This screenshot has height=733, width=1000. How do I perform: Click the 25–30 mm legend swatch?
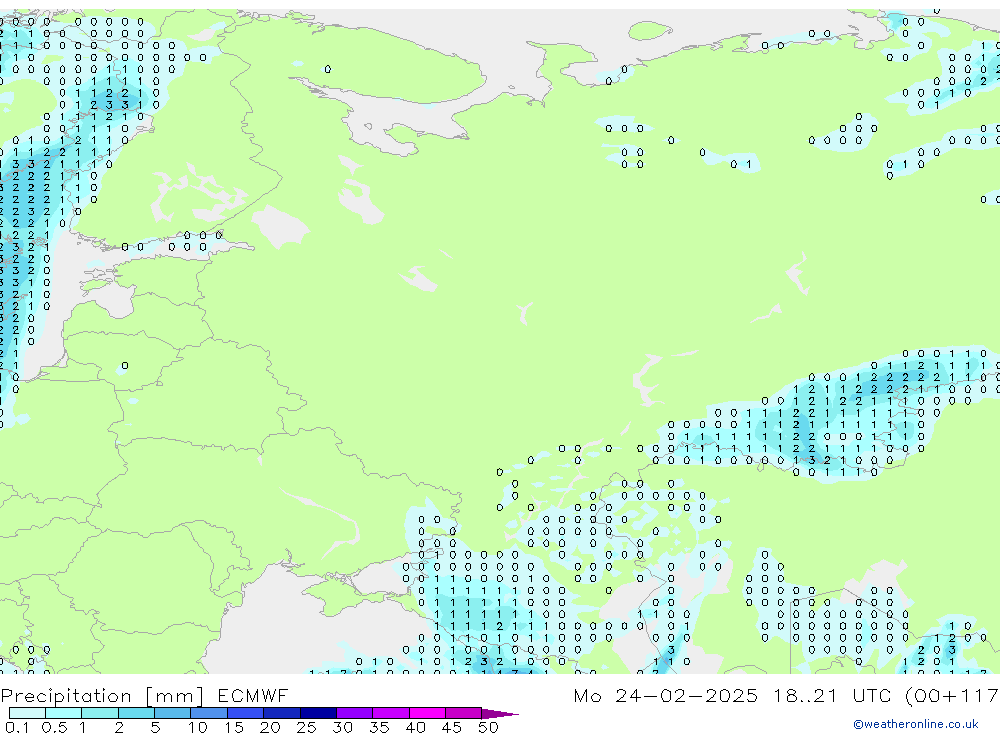point(318,713)
